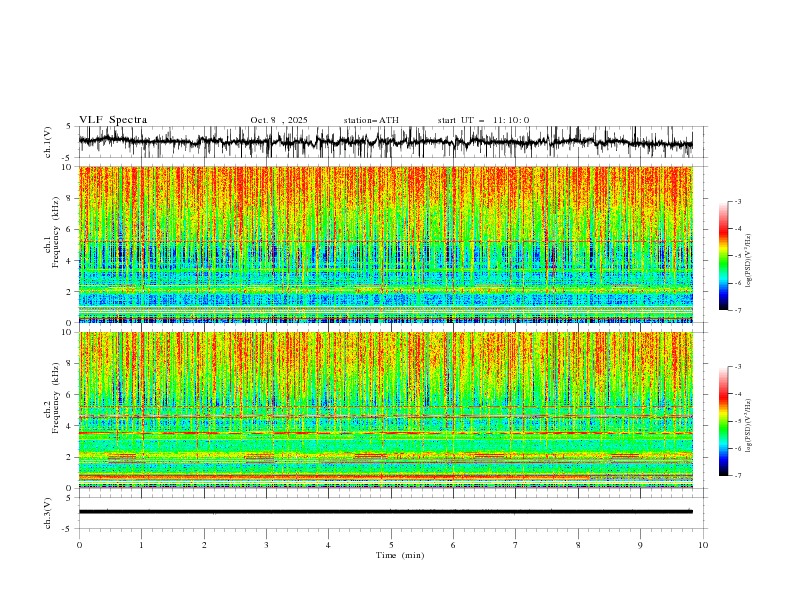This screenshot has width=792, height=612.
Task: Click the "start UT = 11:10:0" header text
Action: 483,120
